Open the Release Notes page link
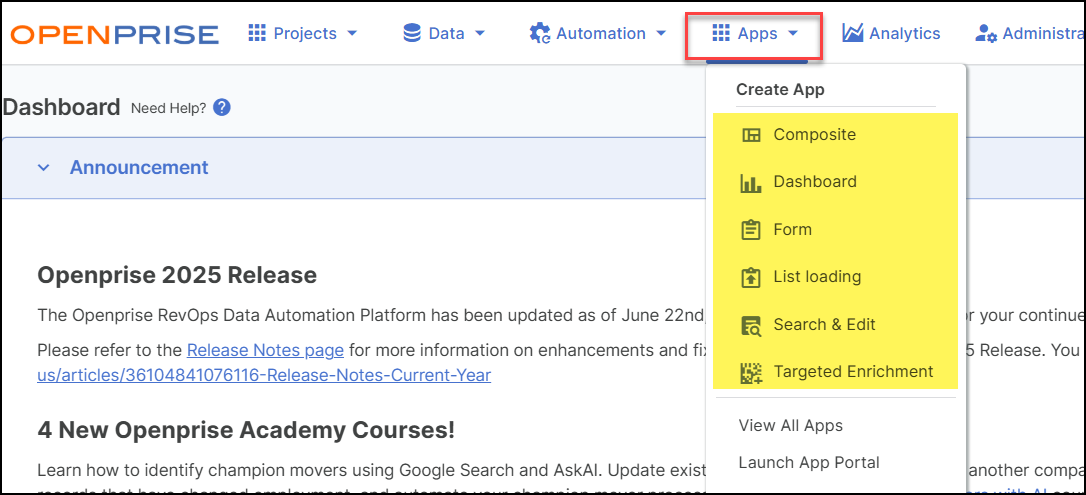Screen dimensions: 1086x495 265,350
